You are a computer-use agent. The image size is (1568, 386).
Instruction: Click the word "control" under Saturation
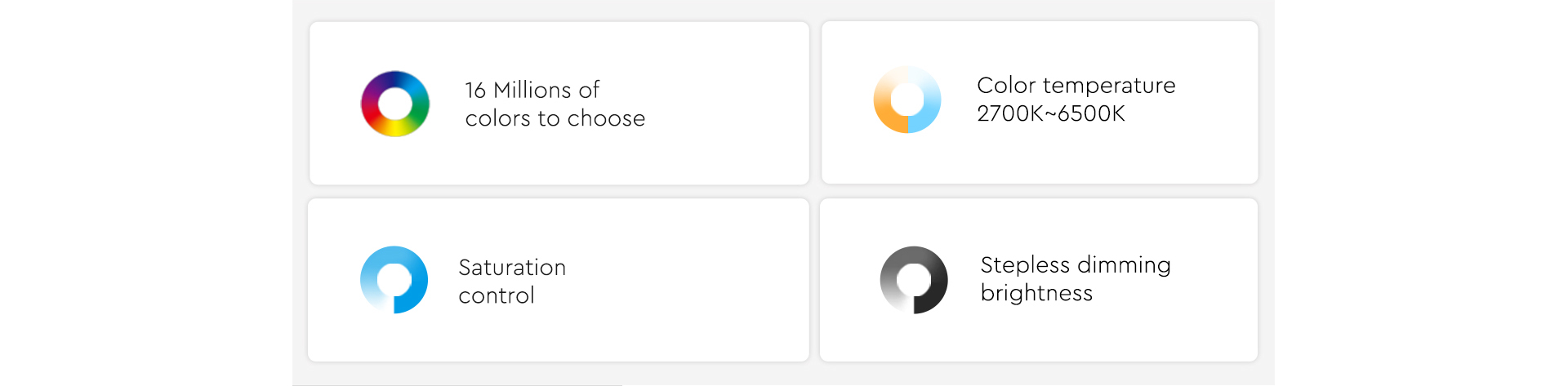(497, 295)
